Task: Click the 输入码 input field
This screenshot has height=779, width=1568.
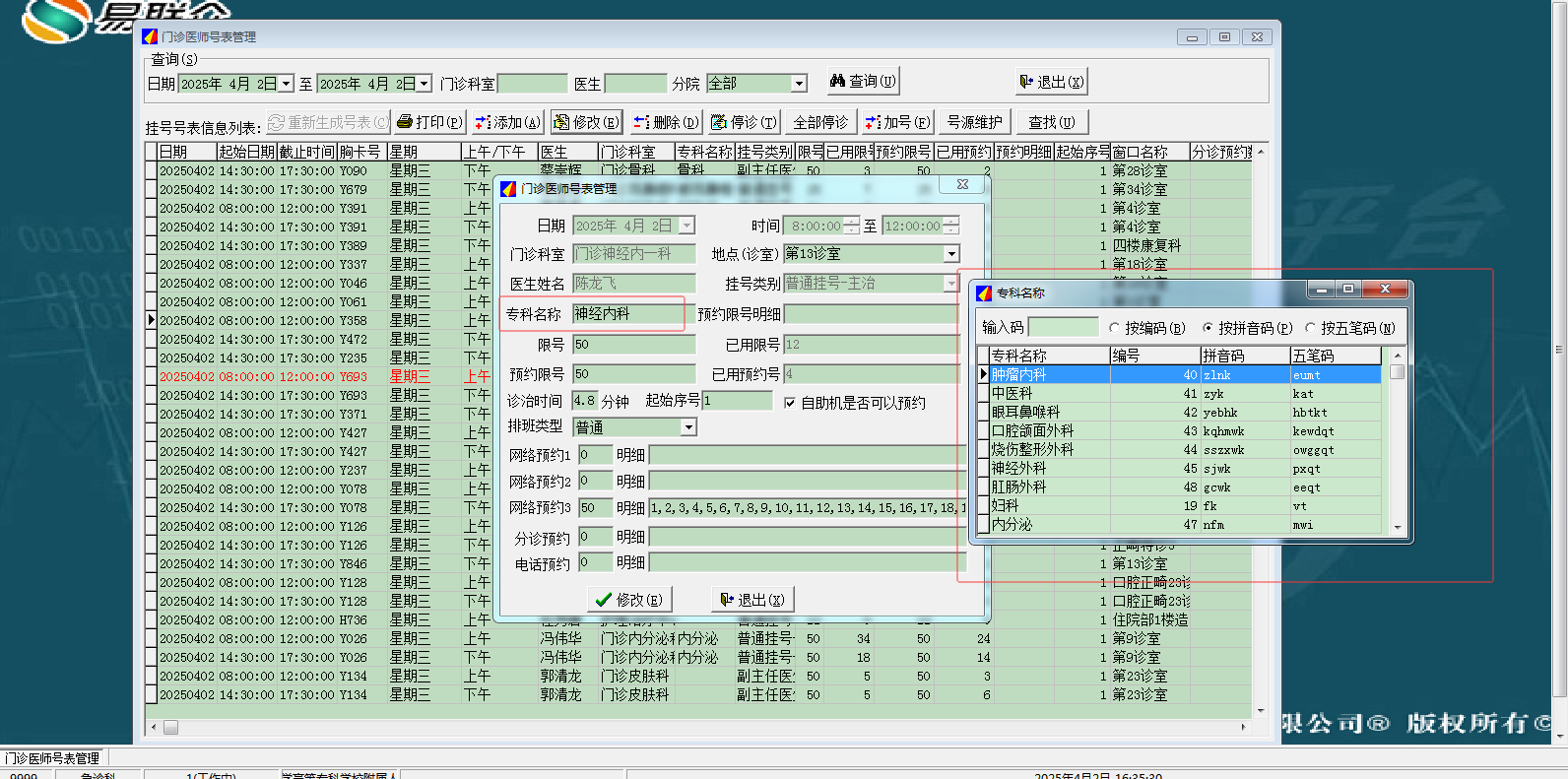Action: pos(1063,327)
